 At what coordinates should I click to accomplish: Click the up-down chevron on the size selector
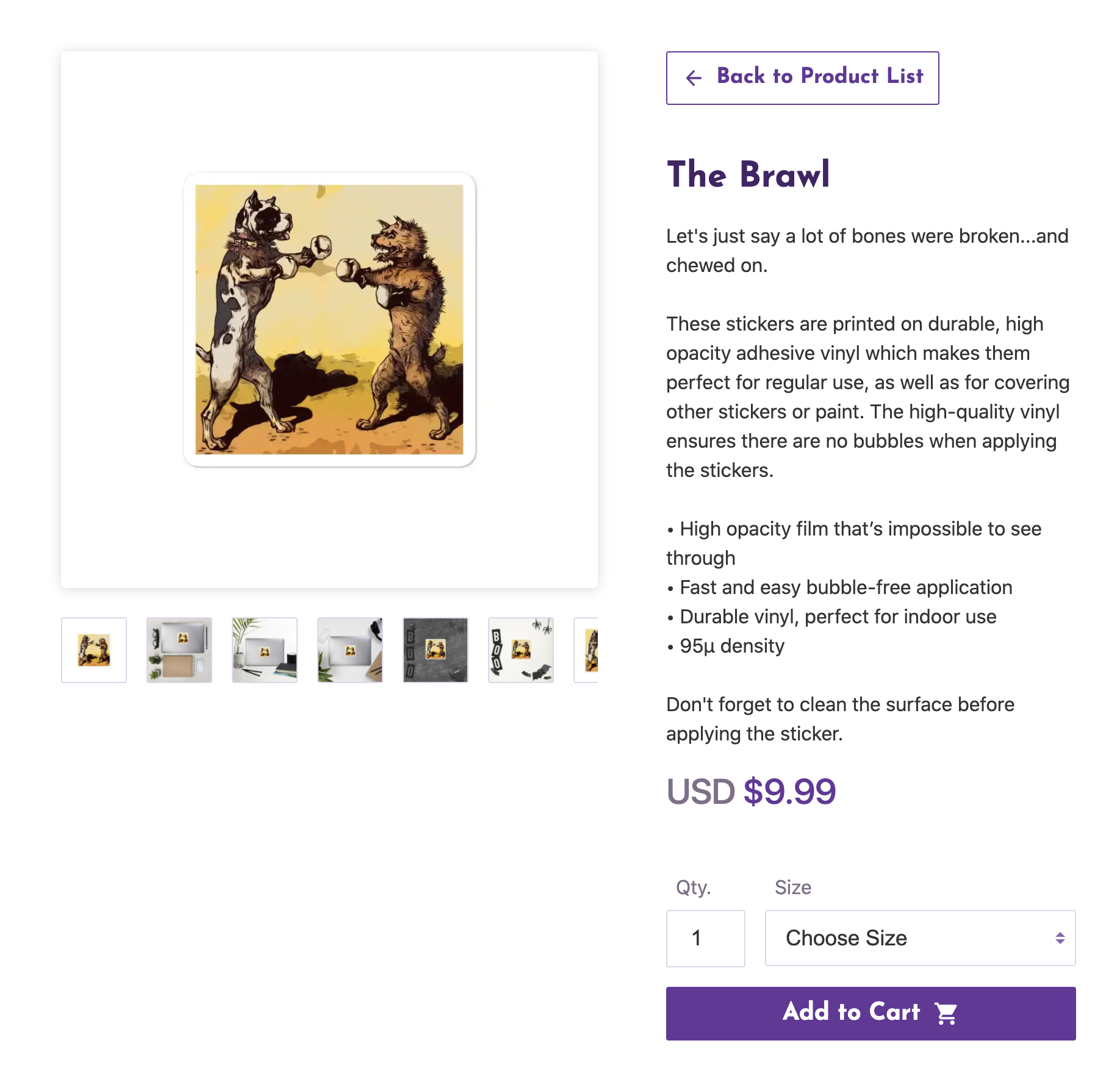[1060, 938]
